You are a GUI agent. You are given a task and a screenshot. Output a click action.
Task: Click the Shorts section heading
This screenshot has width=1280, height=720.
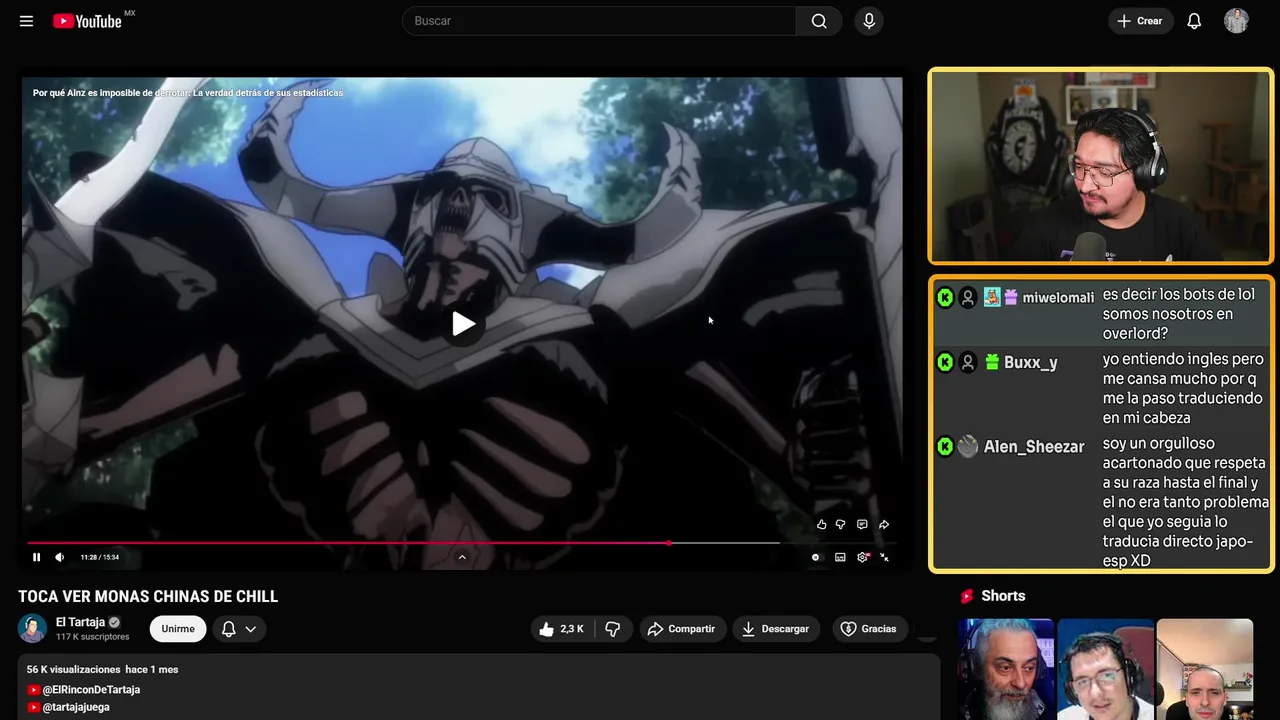point(1003,596)
